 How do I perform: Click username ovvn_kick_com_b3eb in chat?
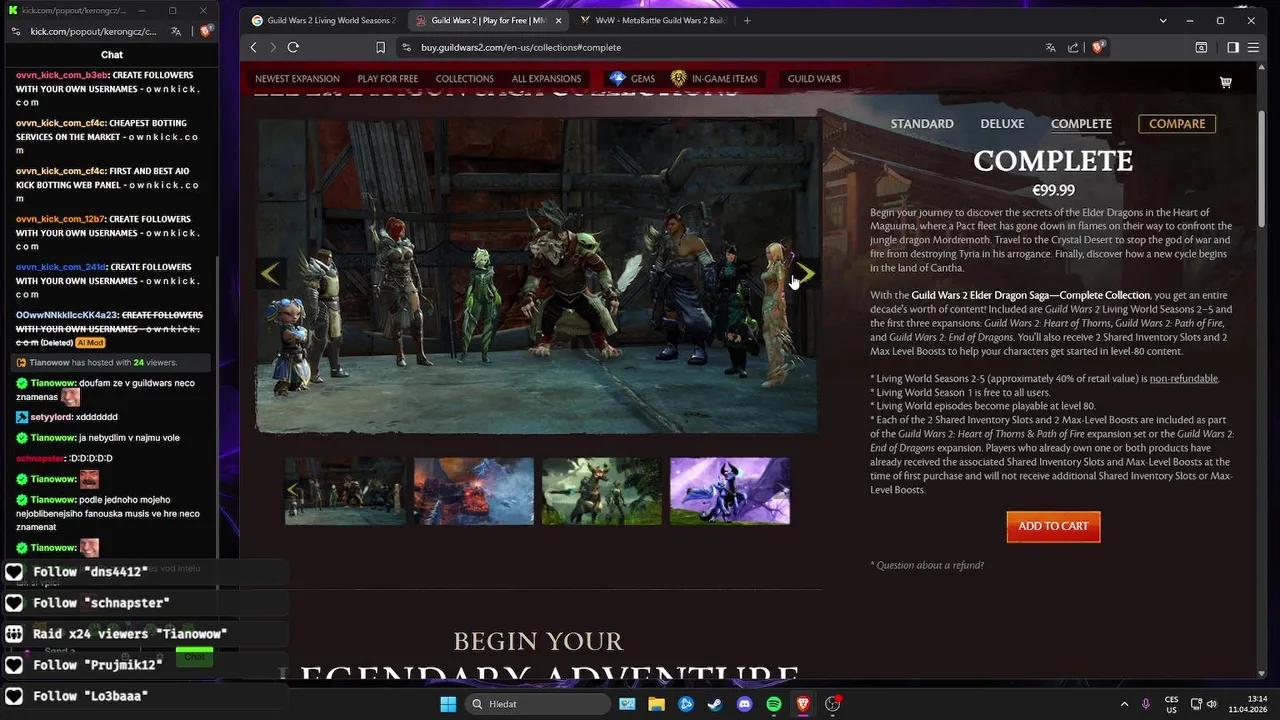point(62,75)
